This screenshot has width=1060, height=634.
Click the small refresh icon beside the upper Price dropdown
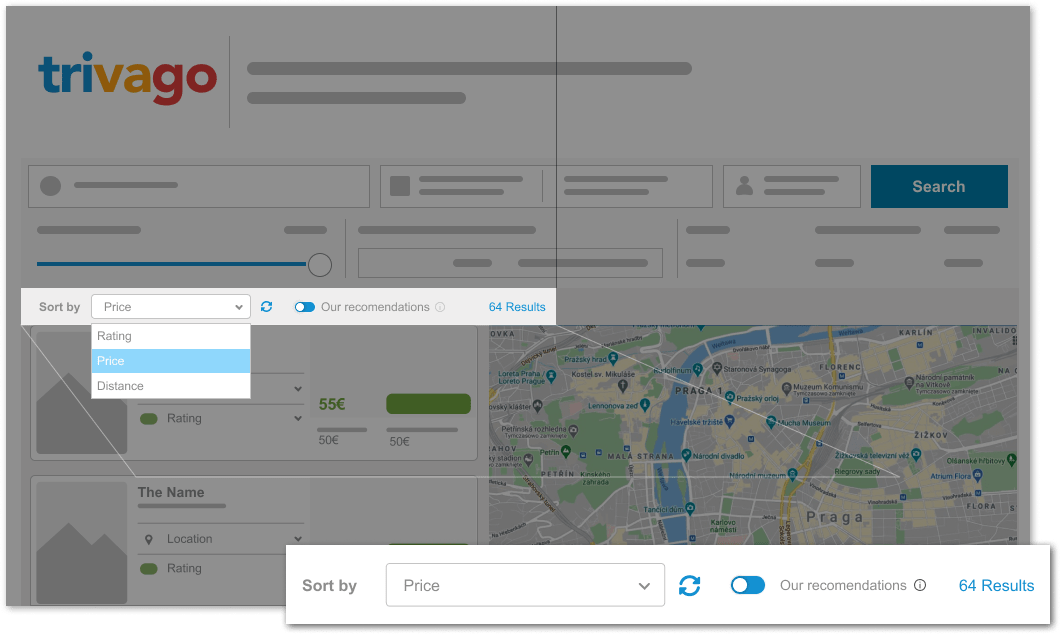tap(266, 307)
